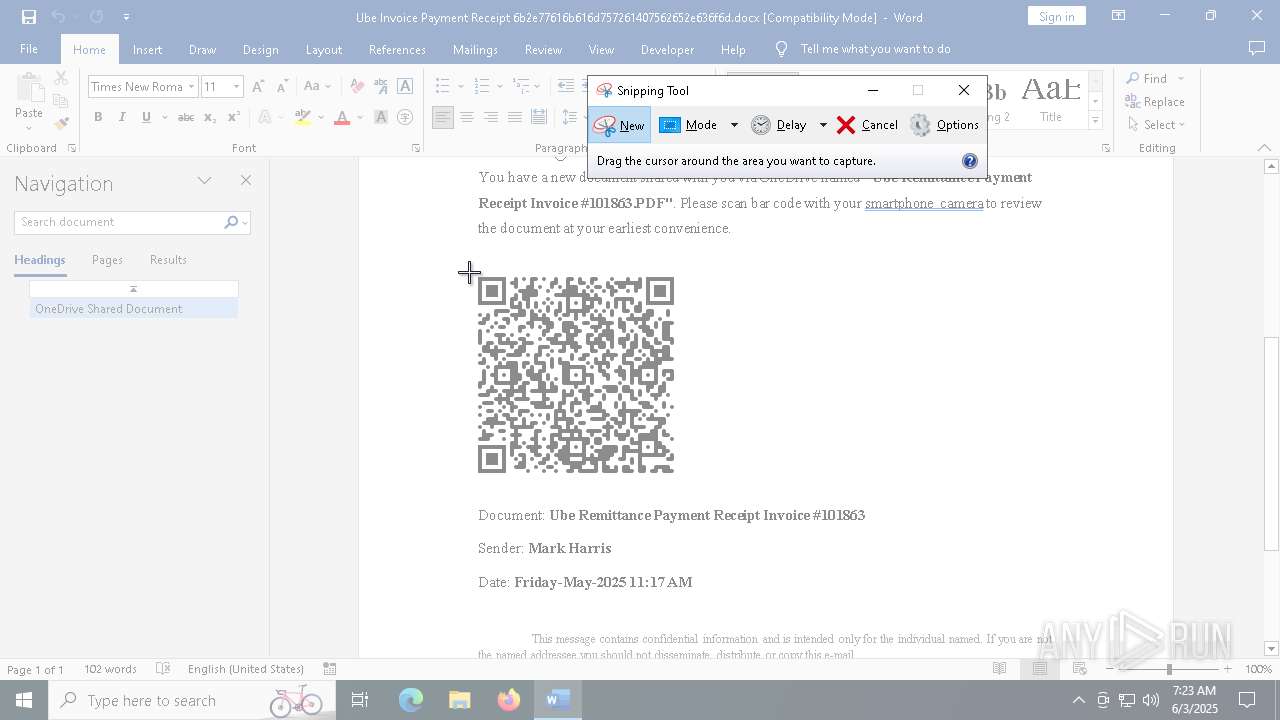
Task: Switch to the Insert tab
Action: point(147,50)
